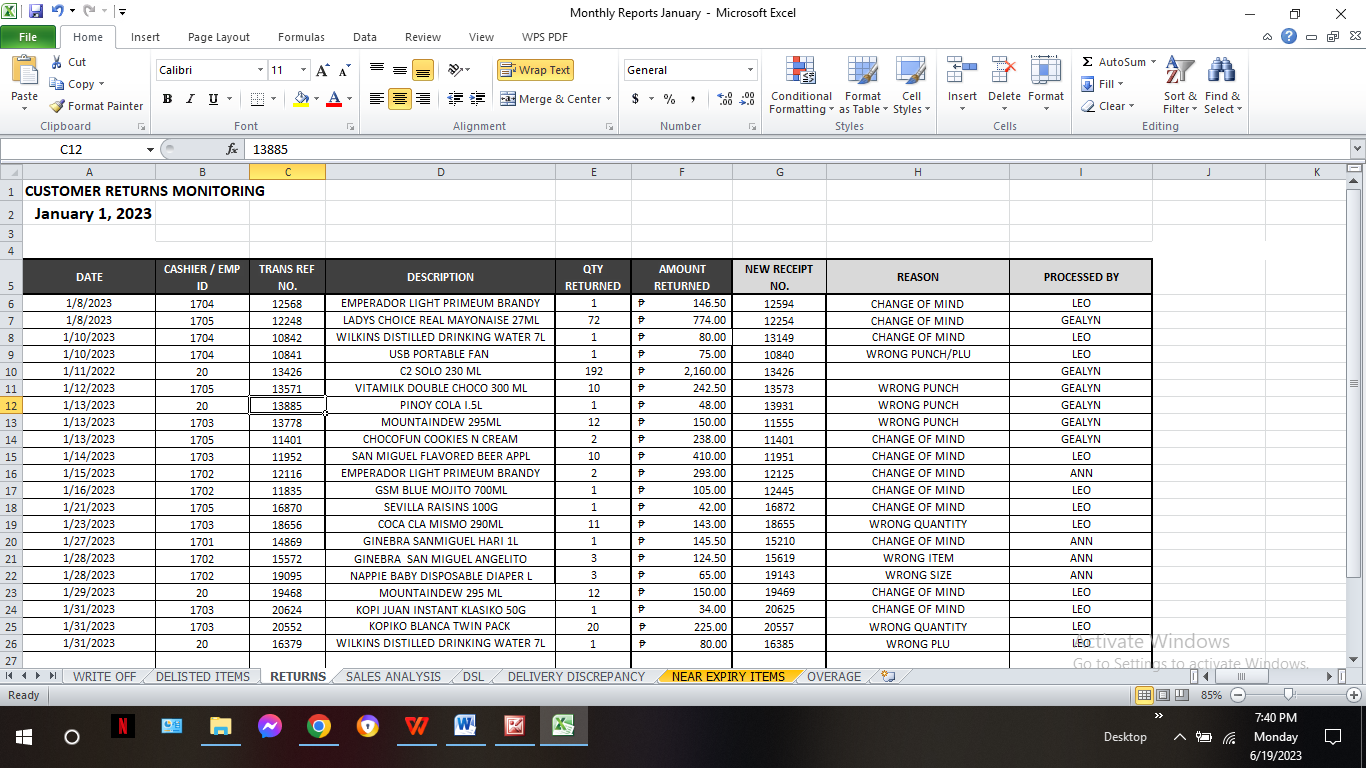Switch to the Formulas ribbon tab
Screen dimensions: 1366x768
click(x=301, y=37)
